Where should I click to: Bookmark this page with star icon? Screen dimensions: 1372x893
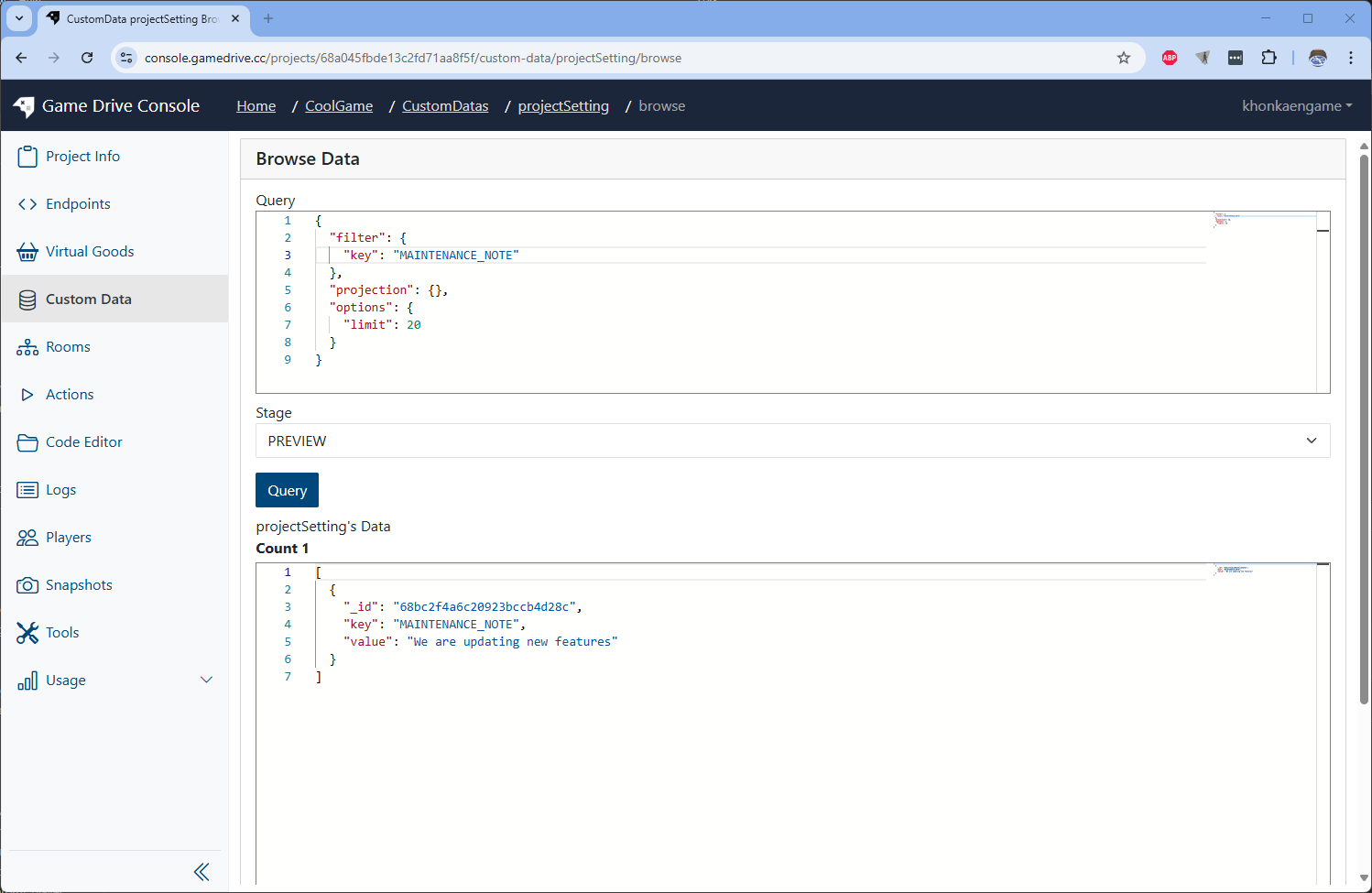coord(1124,58)
